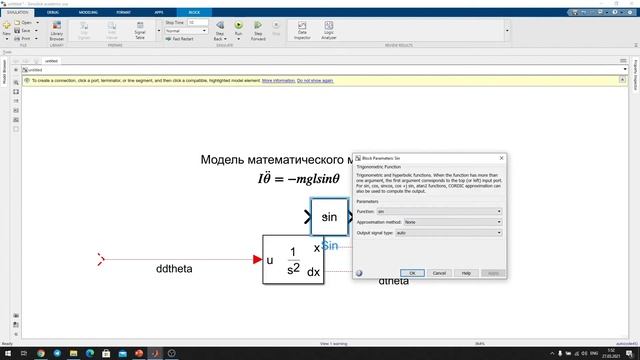Click the Stop simulation button
Image resolution: width=640 pixels, height=360 pixels.
[276, 29]
